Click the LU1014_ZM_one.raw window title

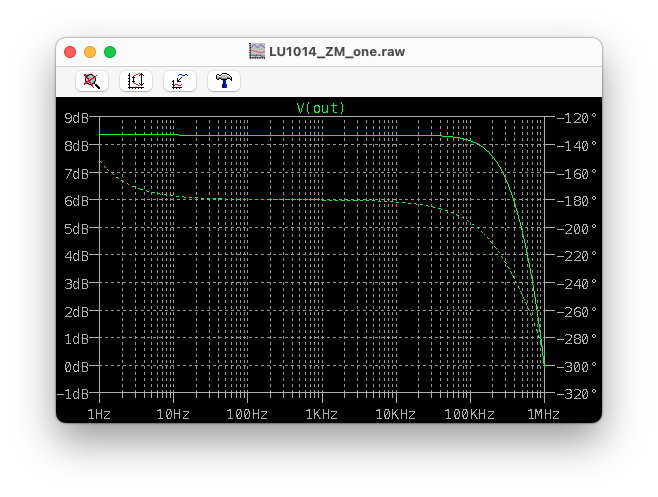pos(337,52)
